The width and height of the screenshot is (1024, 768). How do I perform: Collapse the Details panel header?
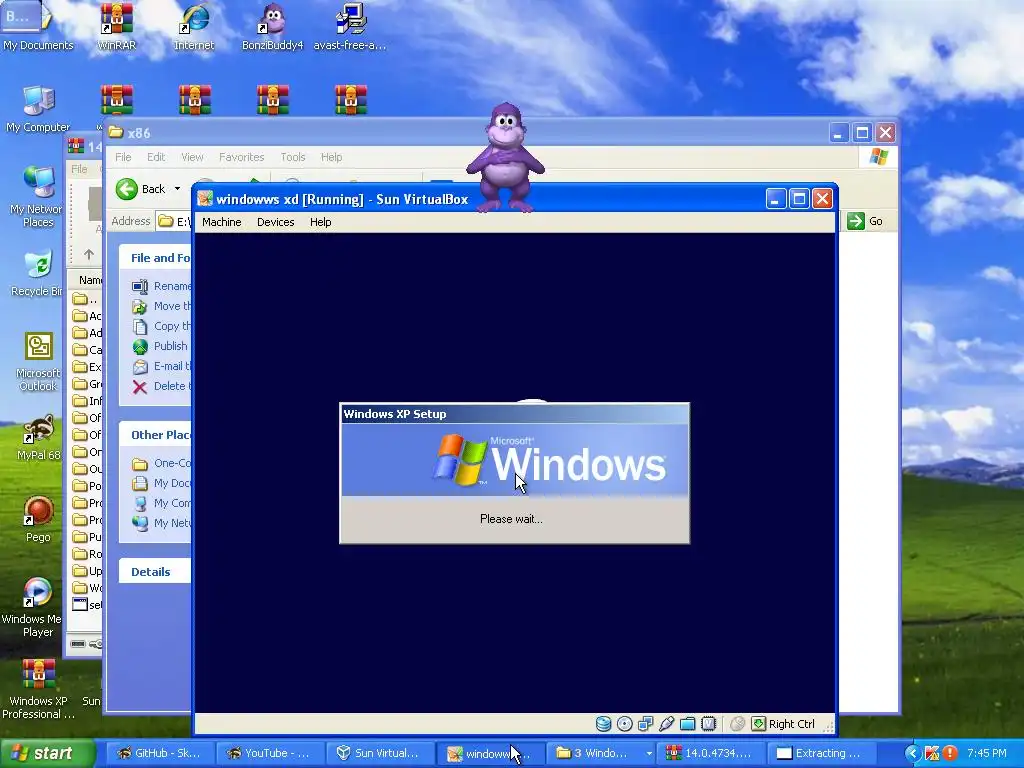click(x=155, y=571)
